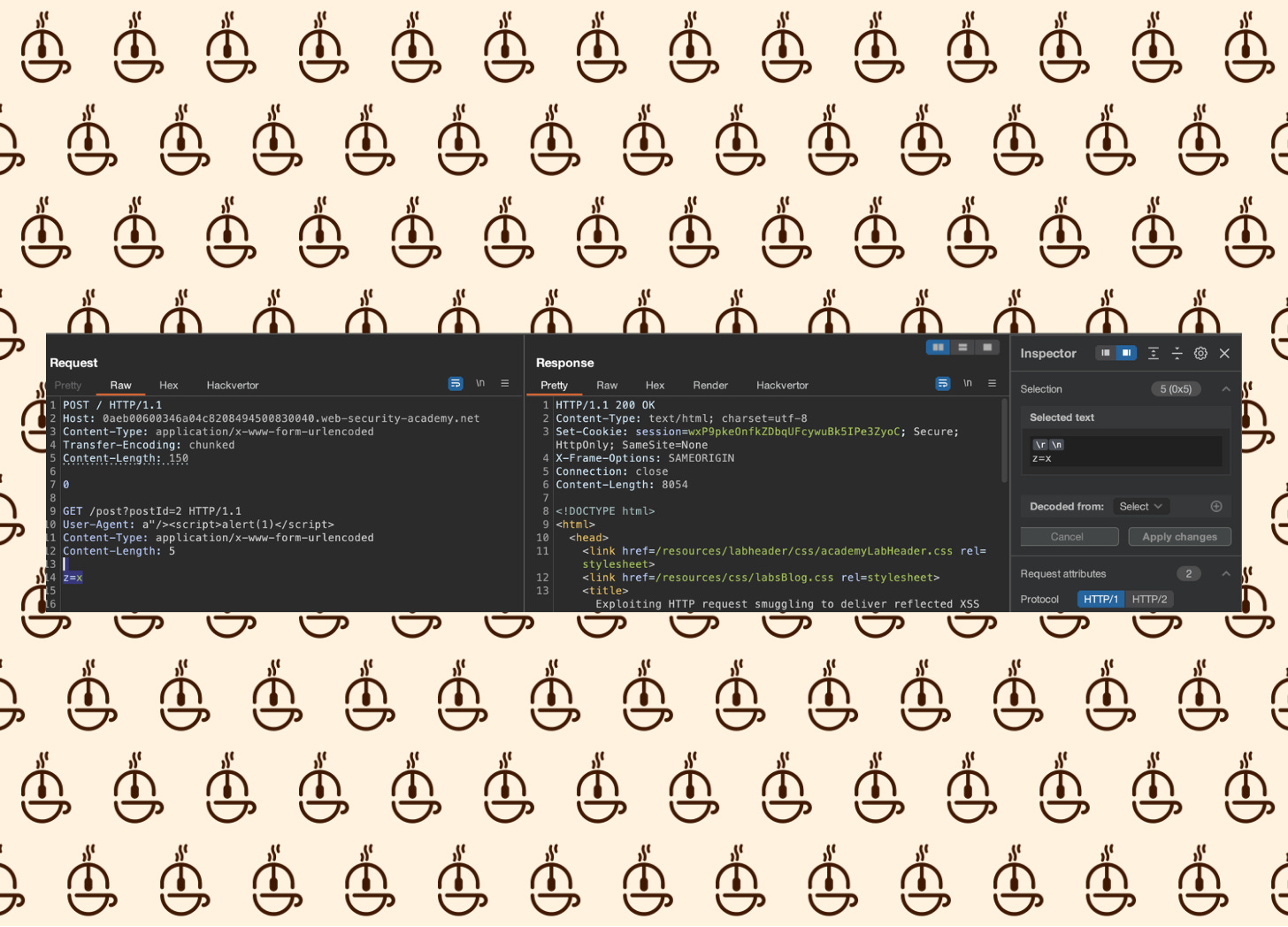Click the Request attributes count badge '2'

tap(1189, 574)
